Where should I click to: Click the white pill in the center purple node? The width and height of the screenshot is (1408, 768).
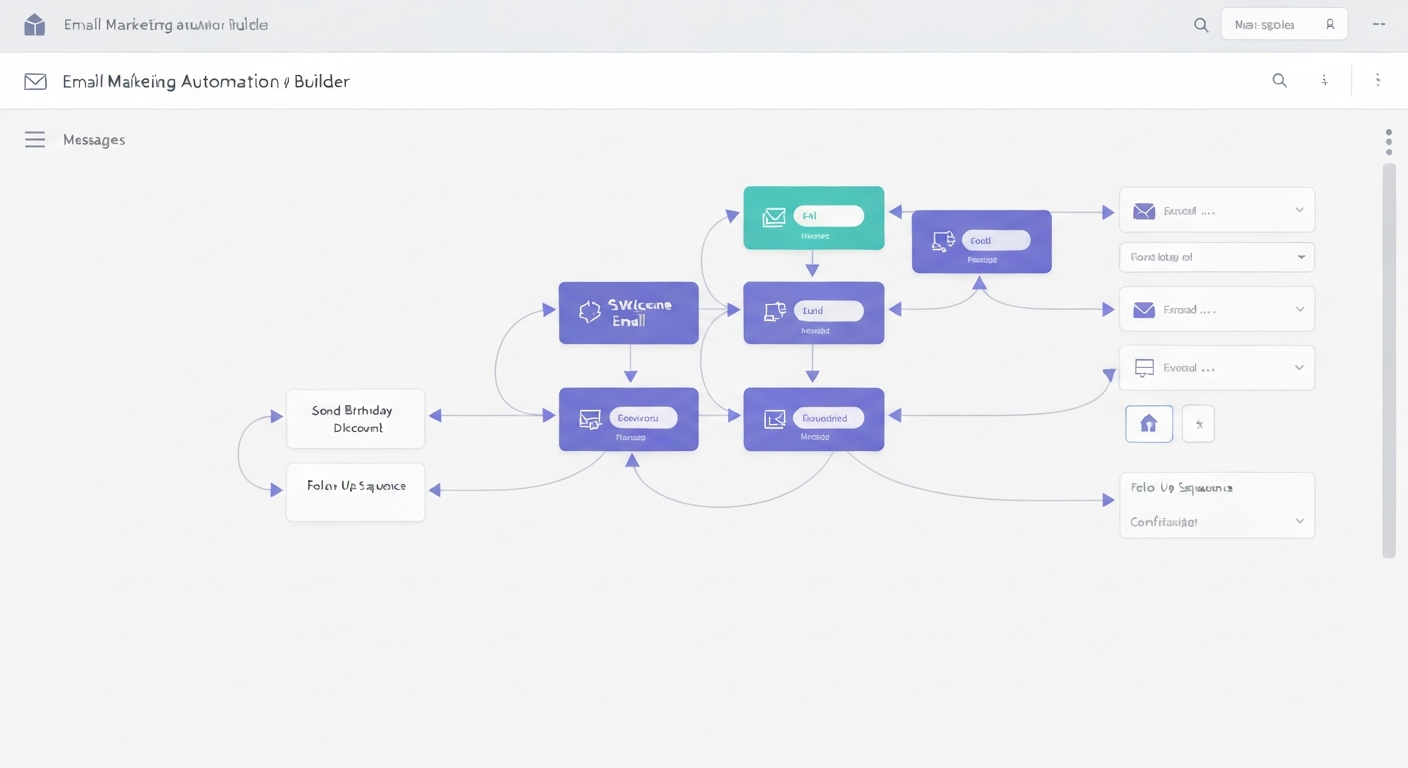tap(828, 311)
